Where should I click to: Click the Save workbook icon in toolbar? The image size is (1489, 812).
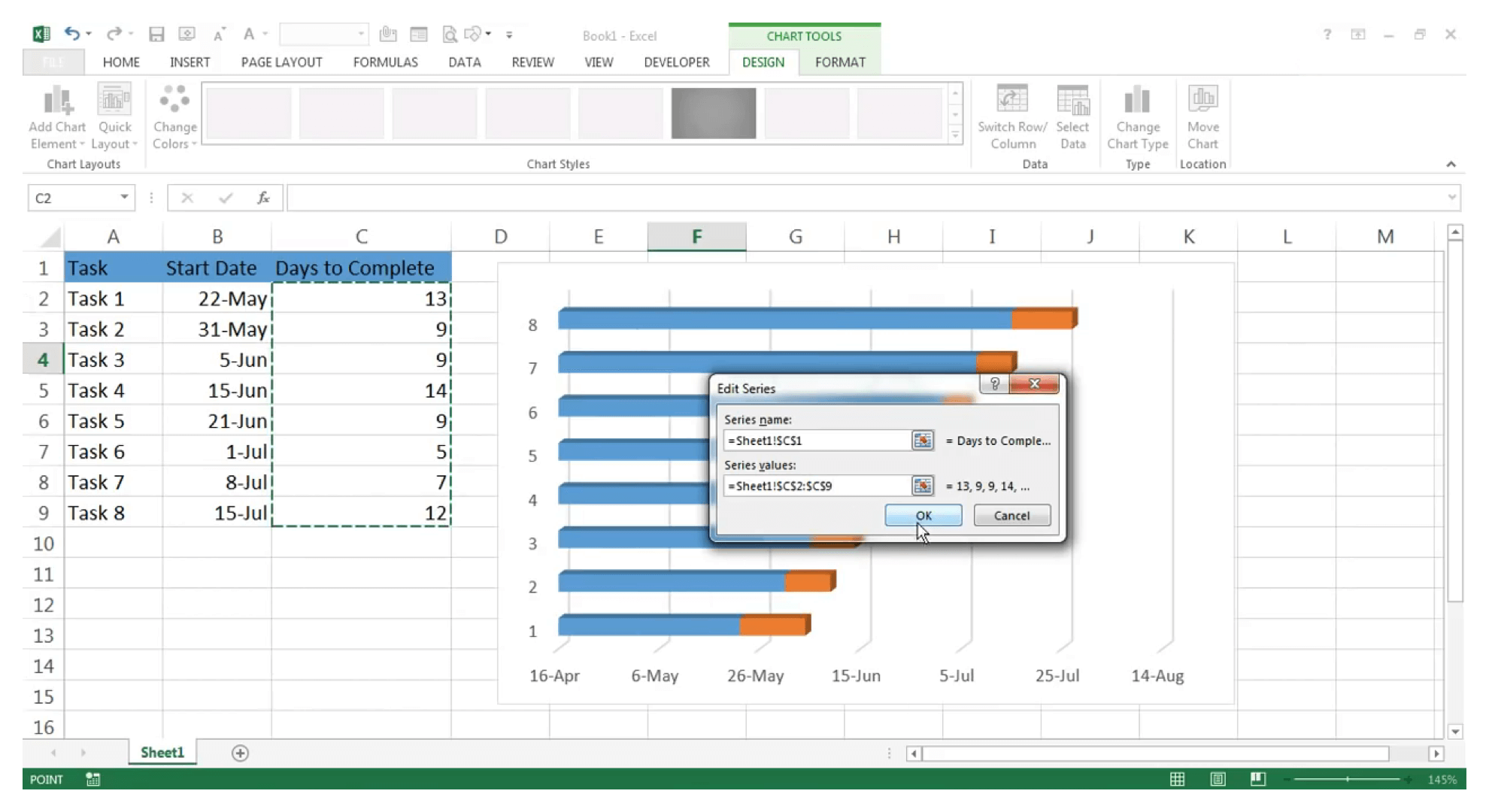(x=156, y=35)
